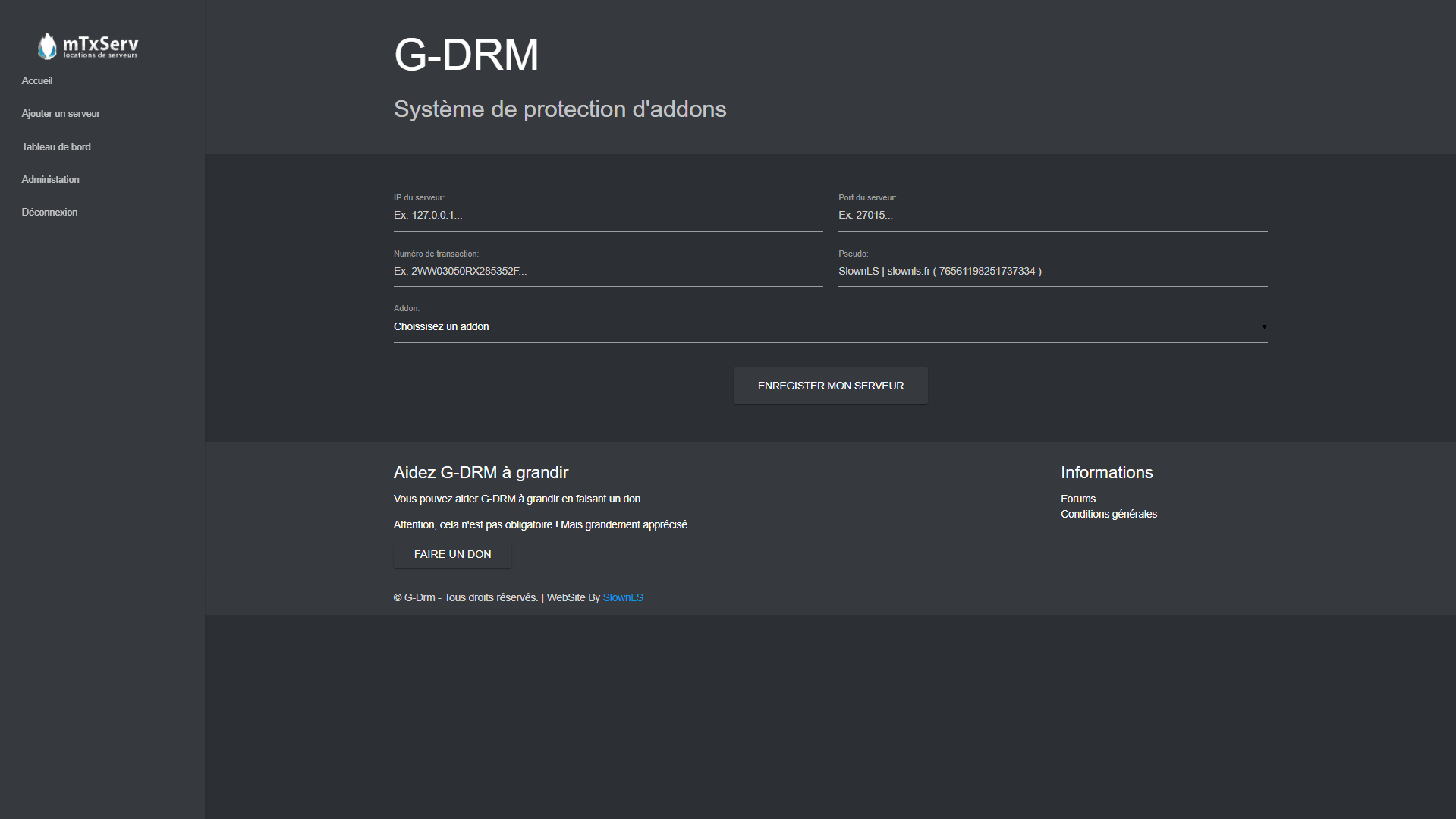Click the Informations heading
The height and width of the screenshot is (819, 1456).
tap(1106, 472)
